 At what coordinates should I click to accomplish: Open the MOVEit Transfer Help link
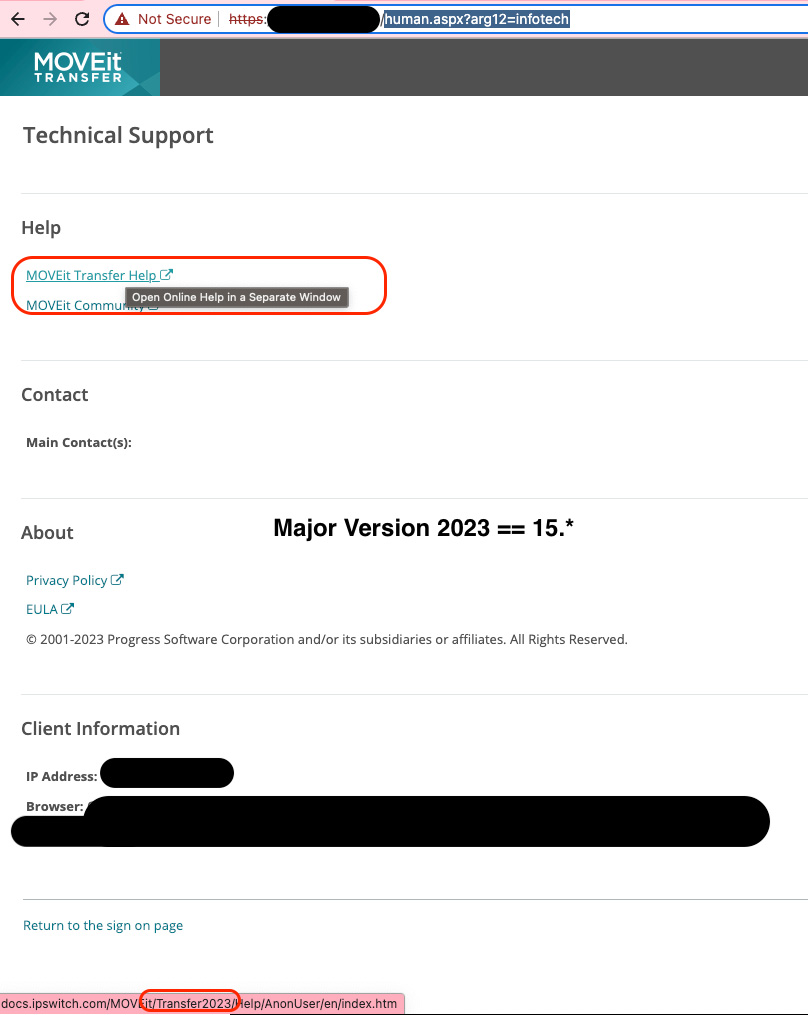tap(91, 275)
